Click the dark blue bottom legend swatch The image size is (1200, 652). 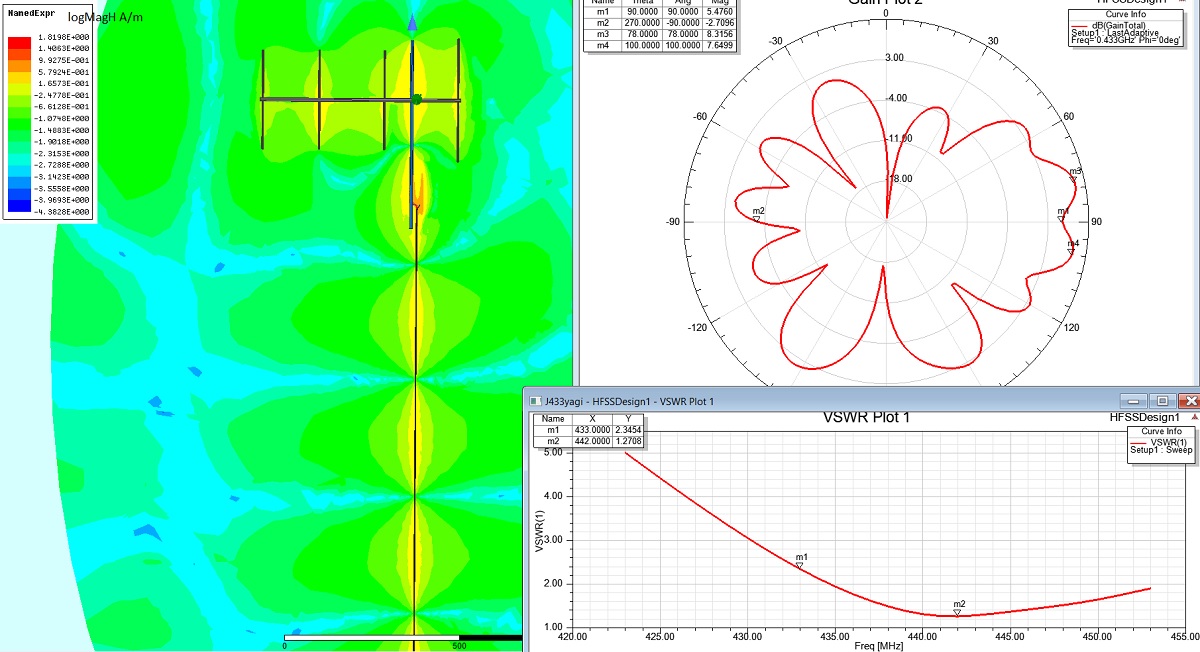click(x=19, y=211)
